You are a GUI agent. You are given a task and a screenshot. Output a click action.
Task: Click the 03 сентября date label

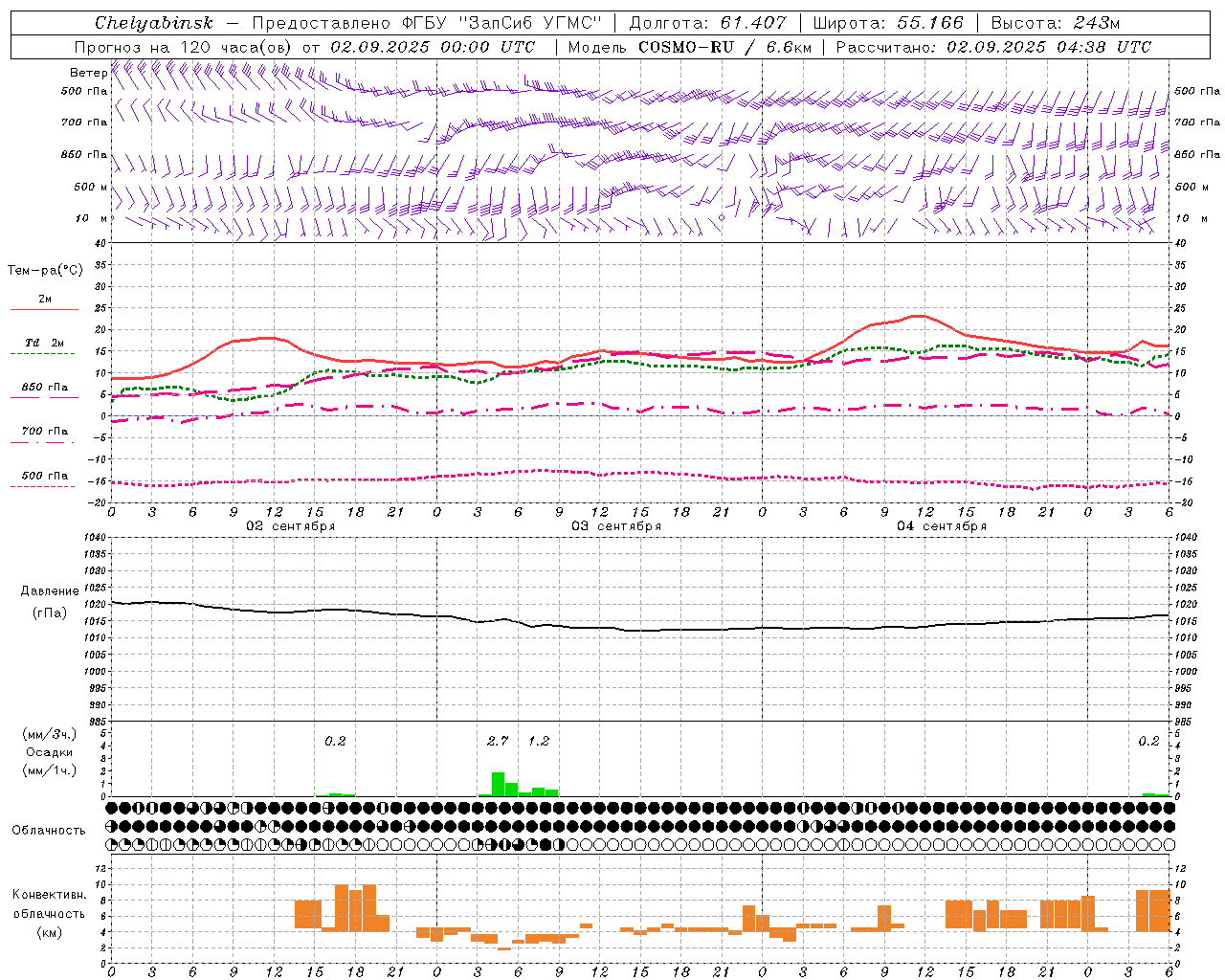click(616, 526)
